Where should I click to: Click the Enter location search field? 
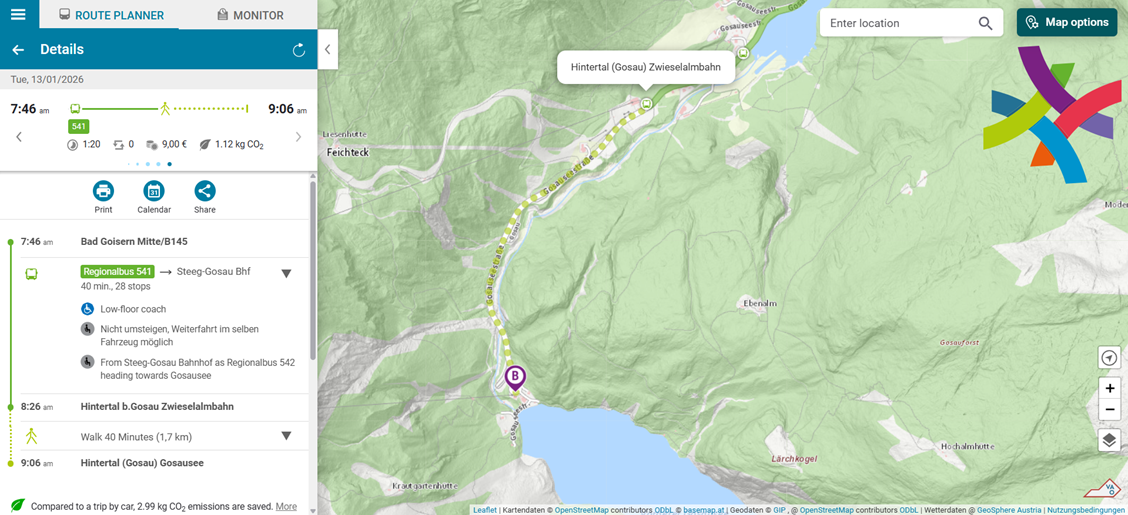[x=899, y=23]
